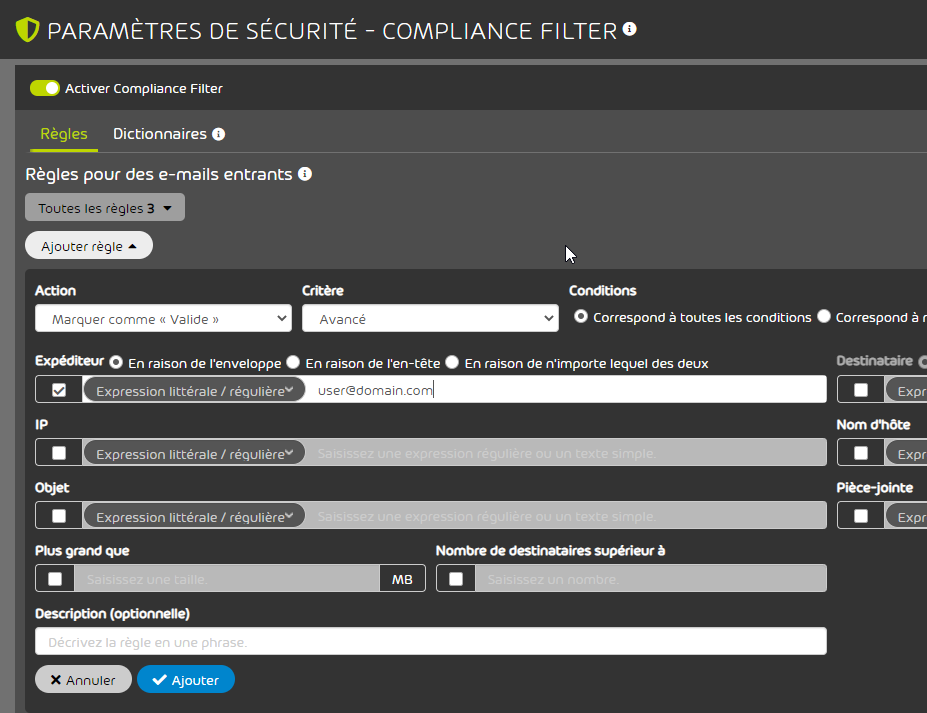The height and width of the screenshot is (713, 927).
Task: Check the Plus grand que checkbox
Action: tap(55, 579)
